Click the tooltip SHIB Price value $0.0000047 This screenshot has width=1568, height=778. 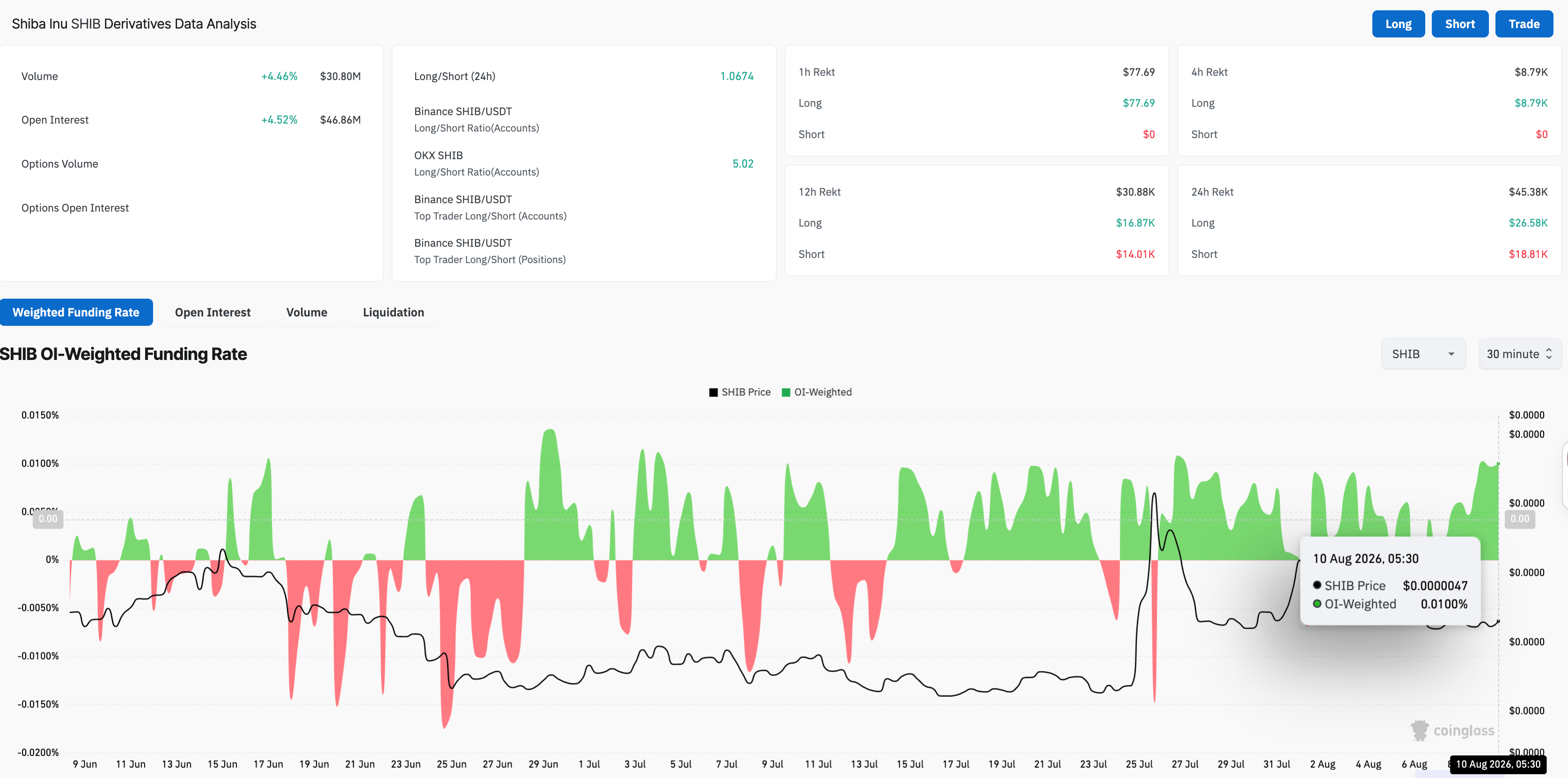(1435, 586)
